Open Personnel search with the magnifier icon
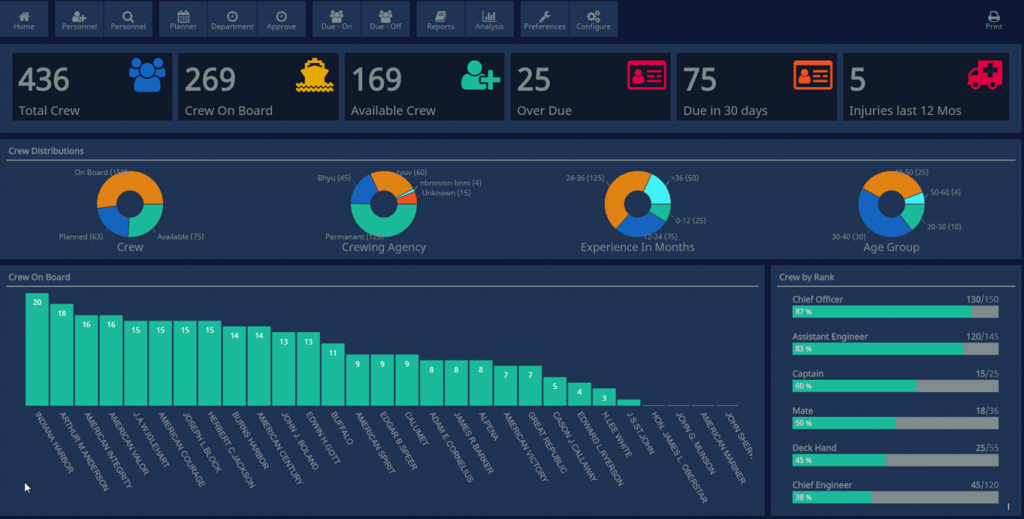The image size is (1024, 519). tap(128, 19)
